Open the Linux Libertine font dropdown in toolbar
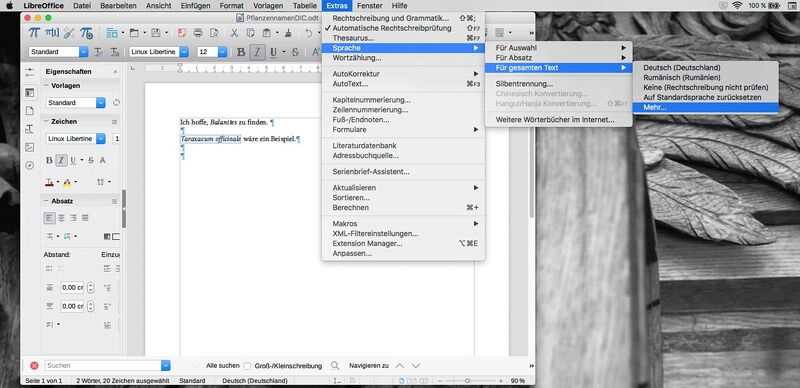This screenshot has width=800, height=388. tap(184, 52)
